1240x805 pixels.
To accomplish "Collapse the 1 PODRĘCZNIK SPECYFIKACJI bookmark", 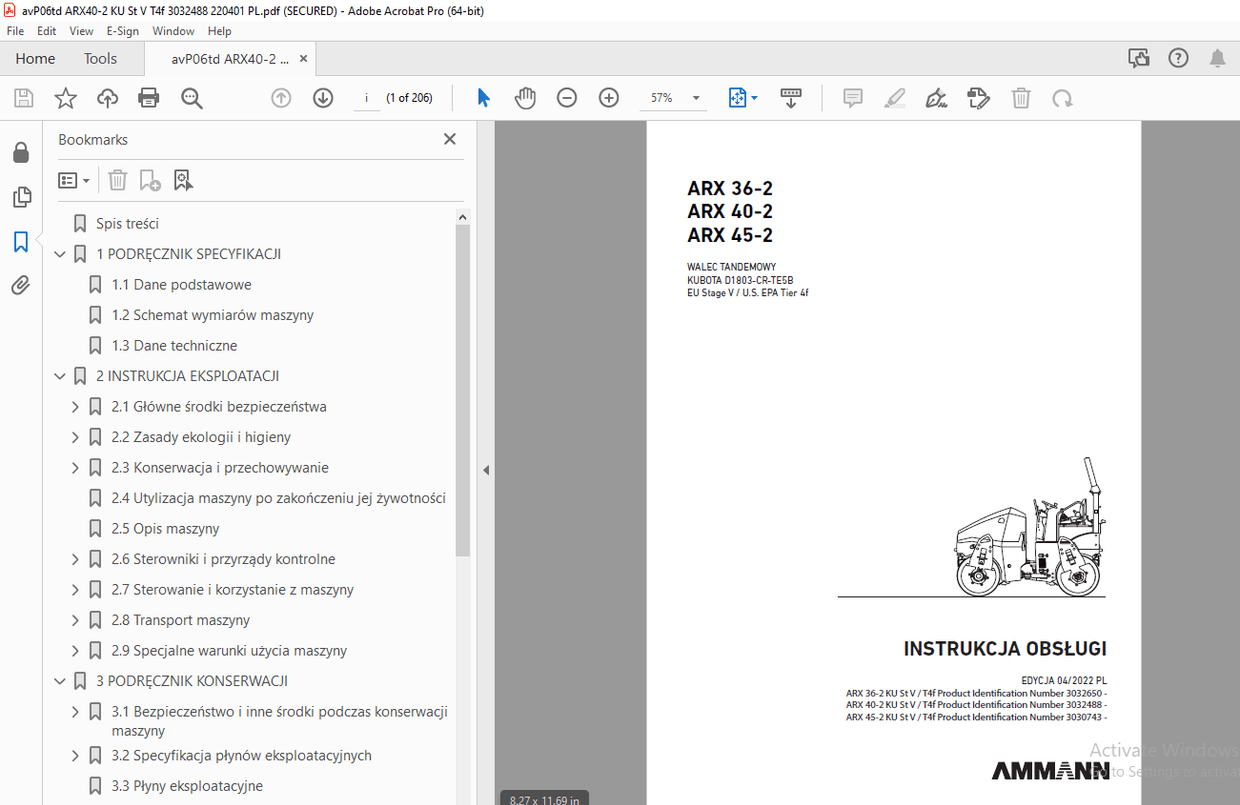I will (59, 253).
